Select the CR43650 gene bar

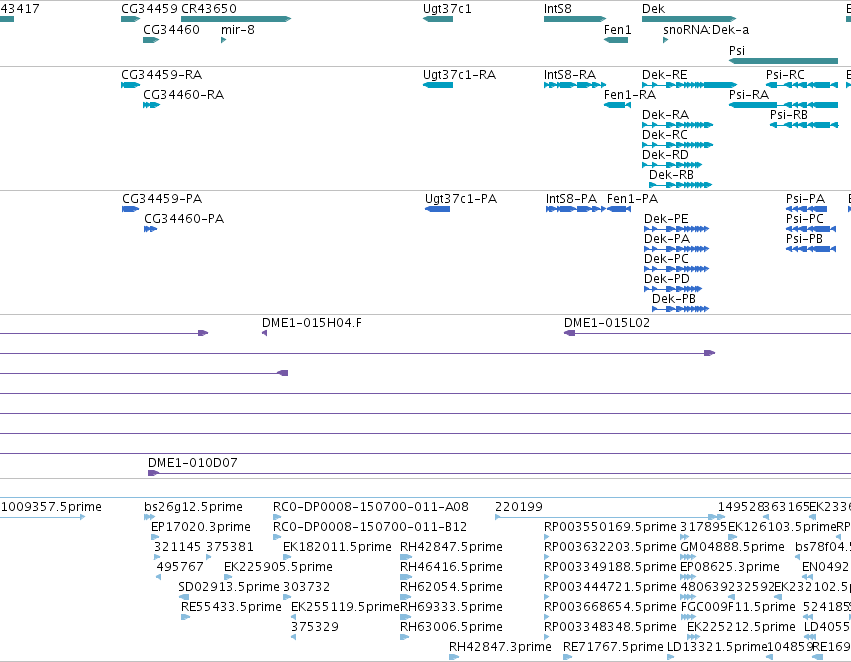coord(236,19)
